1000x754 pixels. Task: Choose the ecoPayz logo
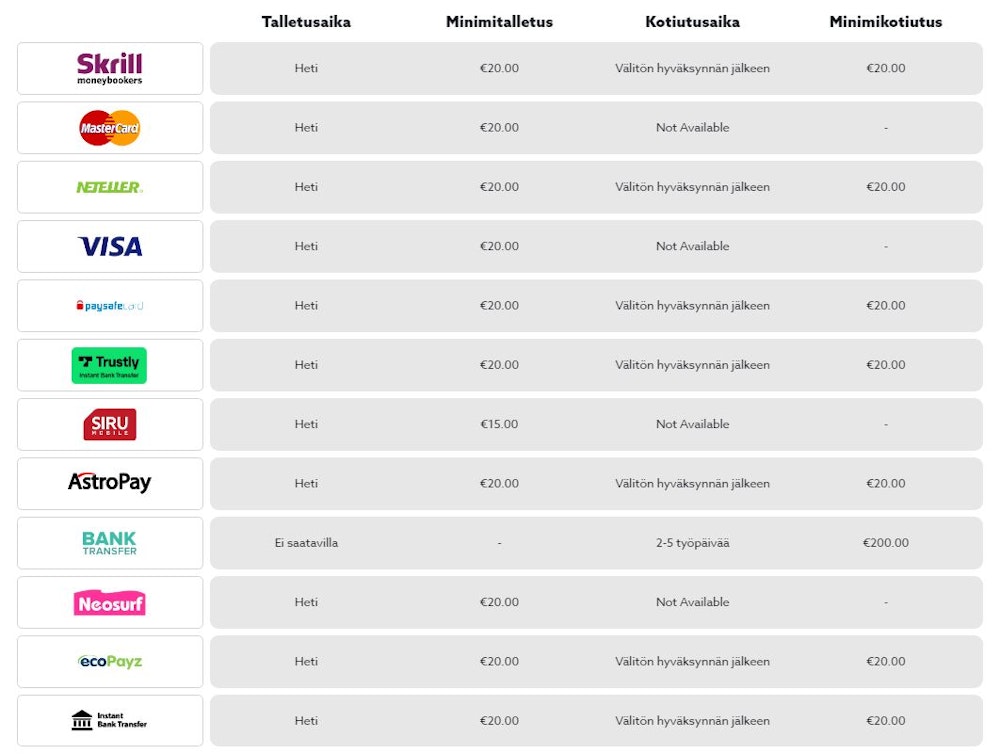(x=110, y=661)
